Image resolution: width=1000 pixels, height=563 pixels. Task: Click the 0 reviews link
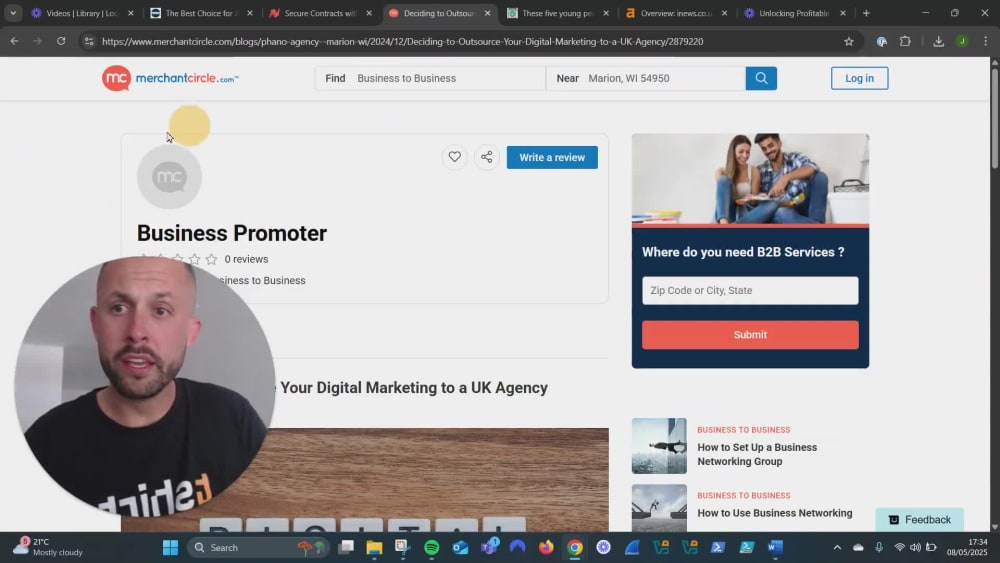coord(246,259)
